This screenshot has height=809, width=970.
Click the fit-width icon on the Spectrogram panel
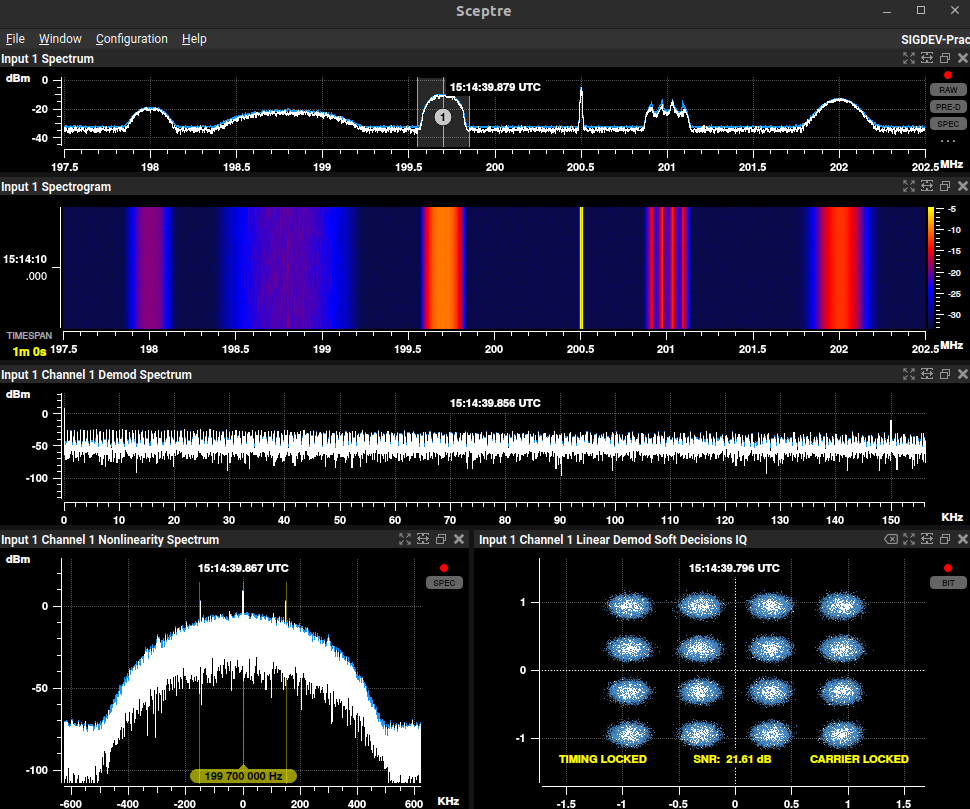(927, 187)
